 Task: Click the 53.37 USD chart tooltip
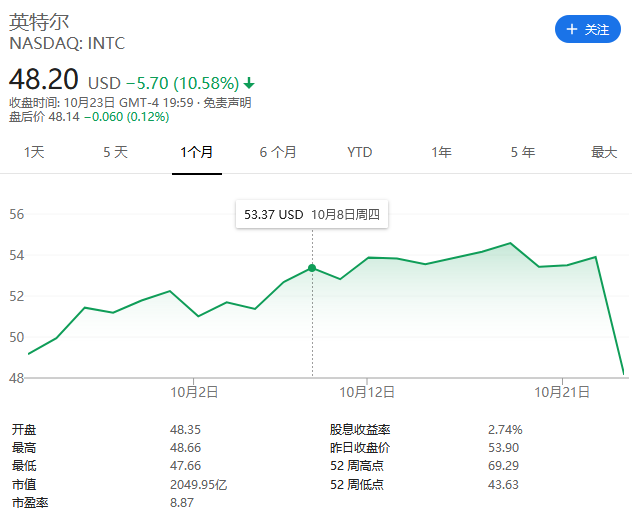pyautogui.click(x=312, y=214)
